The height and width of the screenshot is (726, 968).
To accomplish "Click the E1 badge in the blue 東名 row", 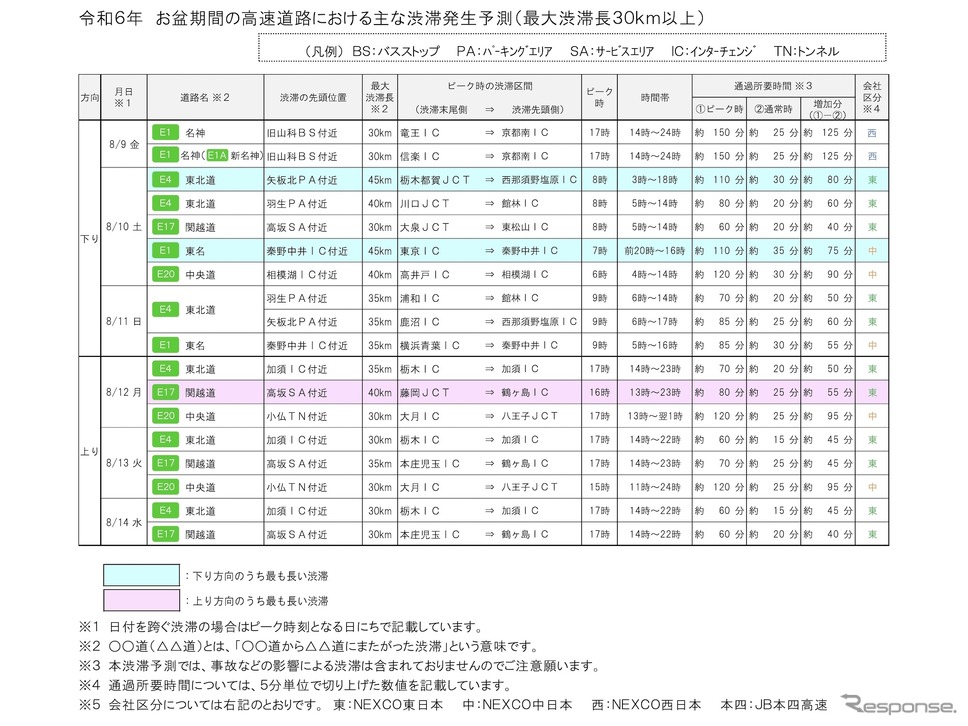I will point(165,250).
